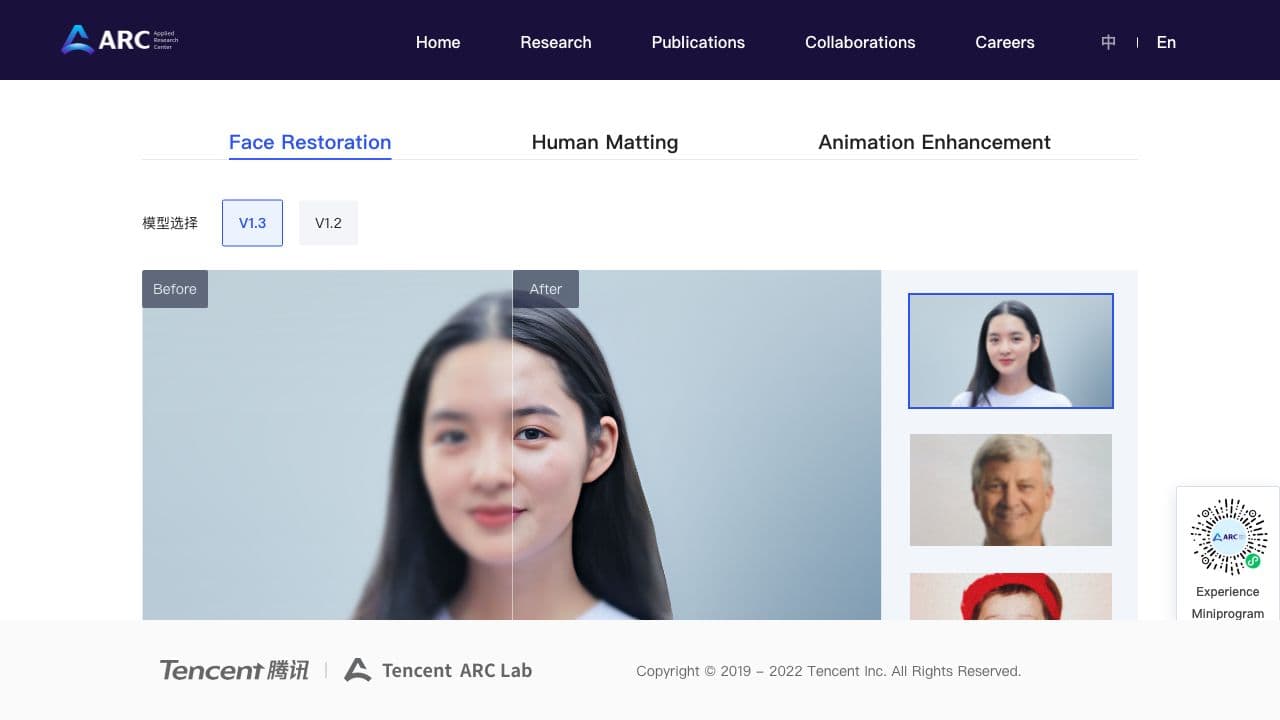Viewport: 1280px width, 720px height.
Task: Click the green WeChat icon inside the QR code
Action: [x=1252, y=562]
